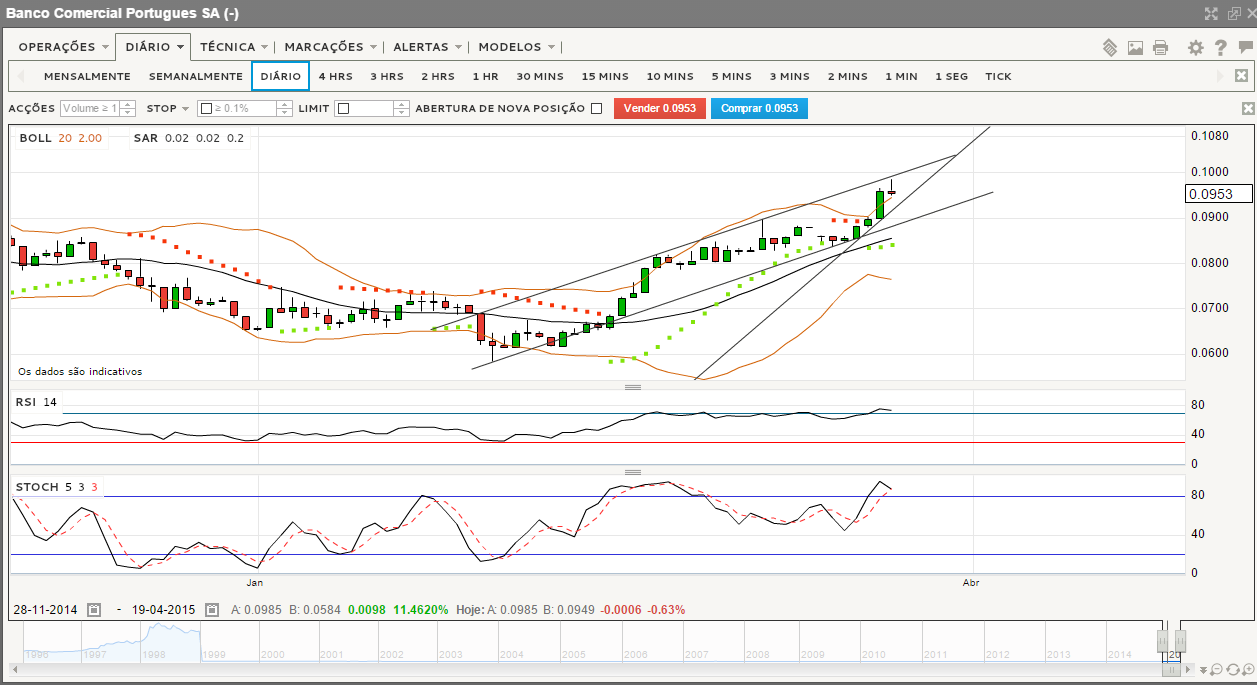Save chart as image
This screenshot has width=1257, height=685.
click(x=1135, y=47)
